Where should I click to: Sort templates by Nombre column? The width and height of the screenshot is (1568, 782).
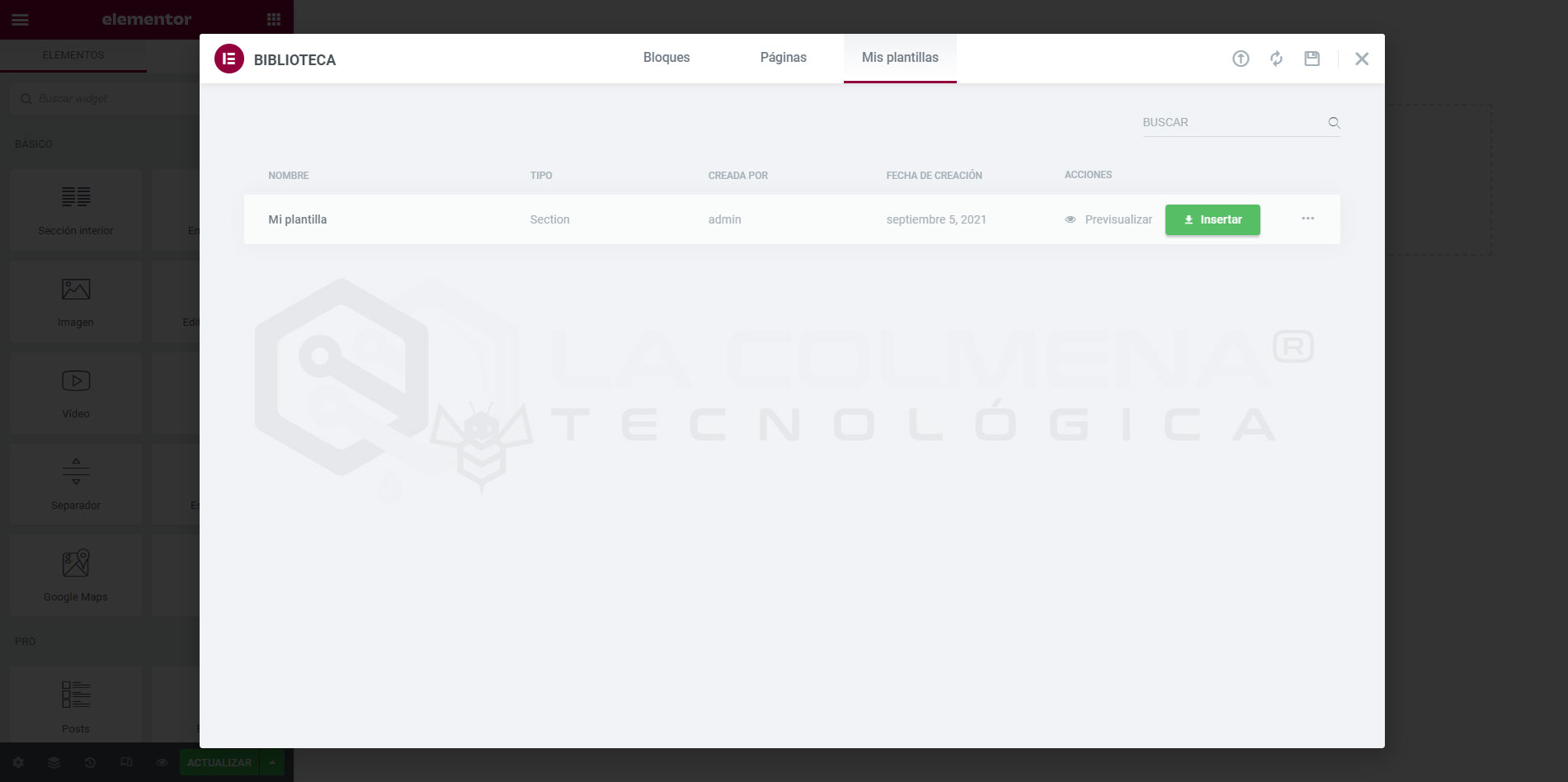tap(289, 176)
